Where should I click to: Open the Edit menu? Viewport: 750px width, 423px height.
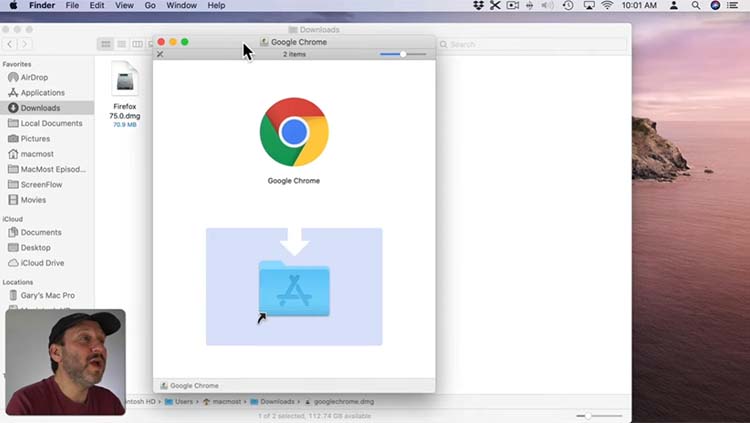click(x=97, y=5)
